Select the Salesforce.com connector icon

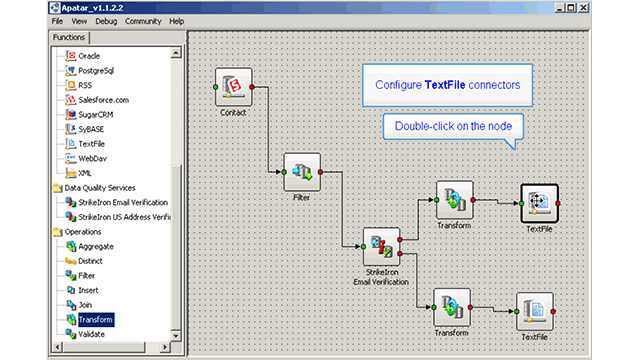(71, 100)
